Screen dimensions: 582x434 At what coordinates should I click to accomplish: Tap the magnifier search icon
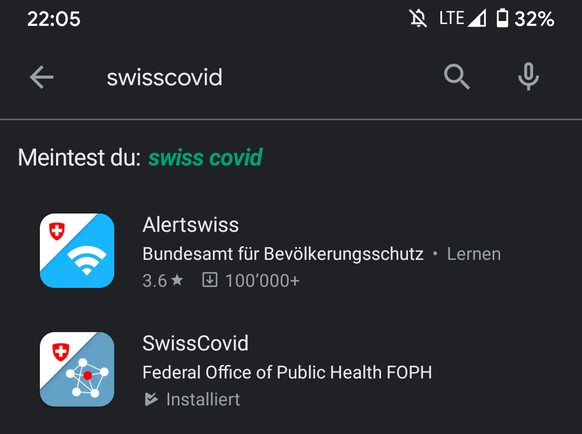point(457,77)
